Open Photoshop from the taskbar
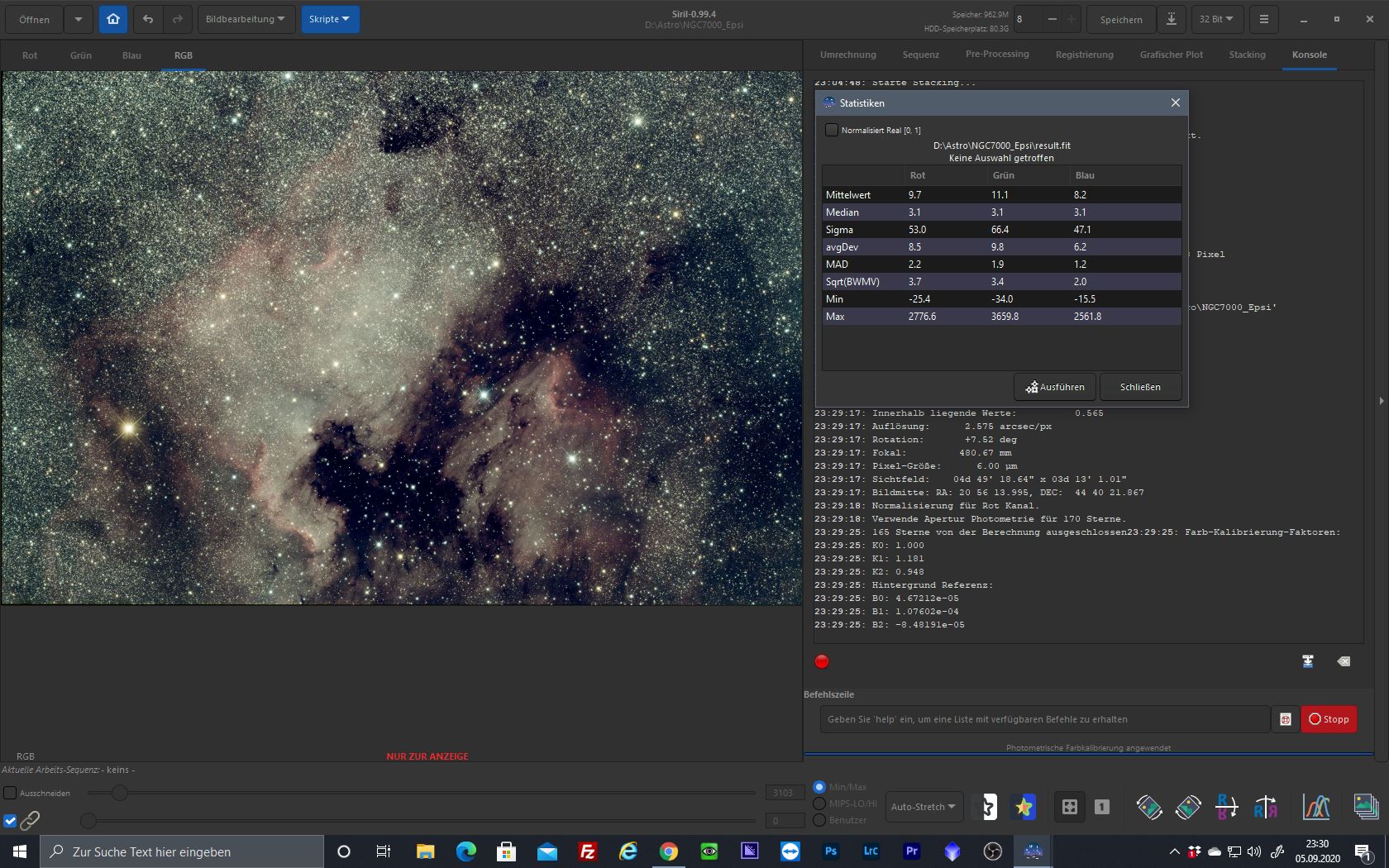This screenshot has height=868, width=1389. click(831, 851)
